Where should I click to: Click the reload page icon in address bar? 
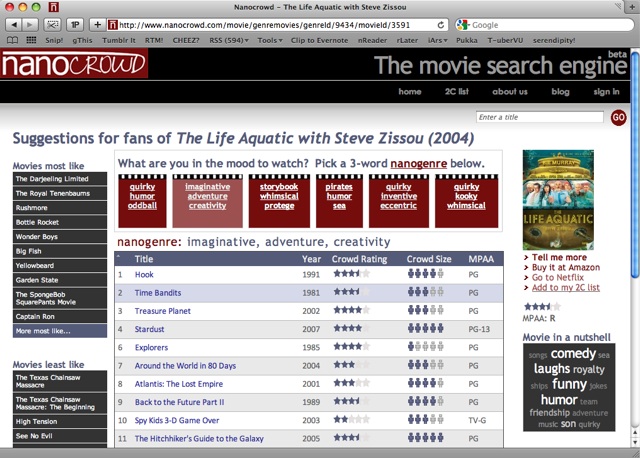point(441,25)
